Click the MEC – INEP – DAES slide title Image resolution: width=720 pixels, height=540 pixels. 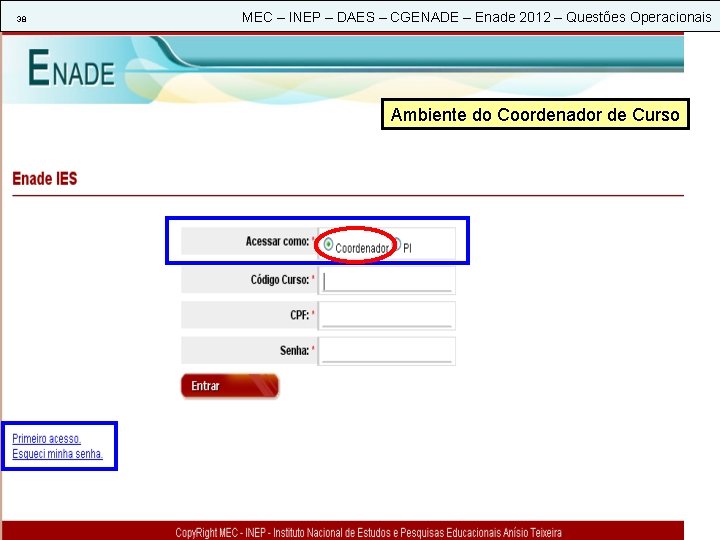pyautogui.click(x=477, y=17)
